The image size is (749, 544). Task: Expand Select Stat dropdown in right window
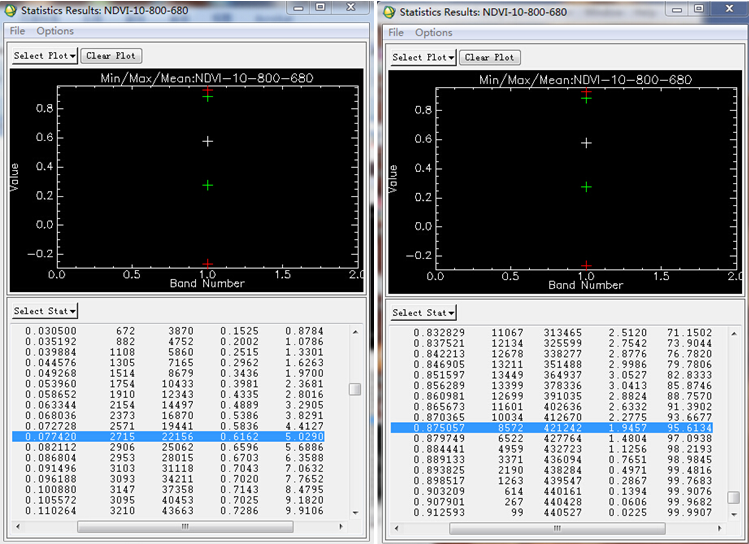pos(423,313)
